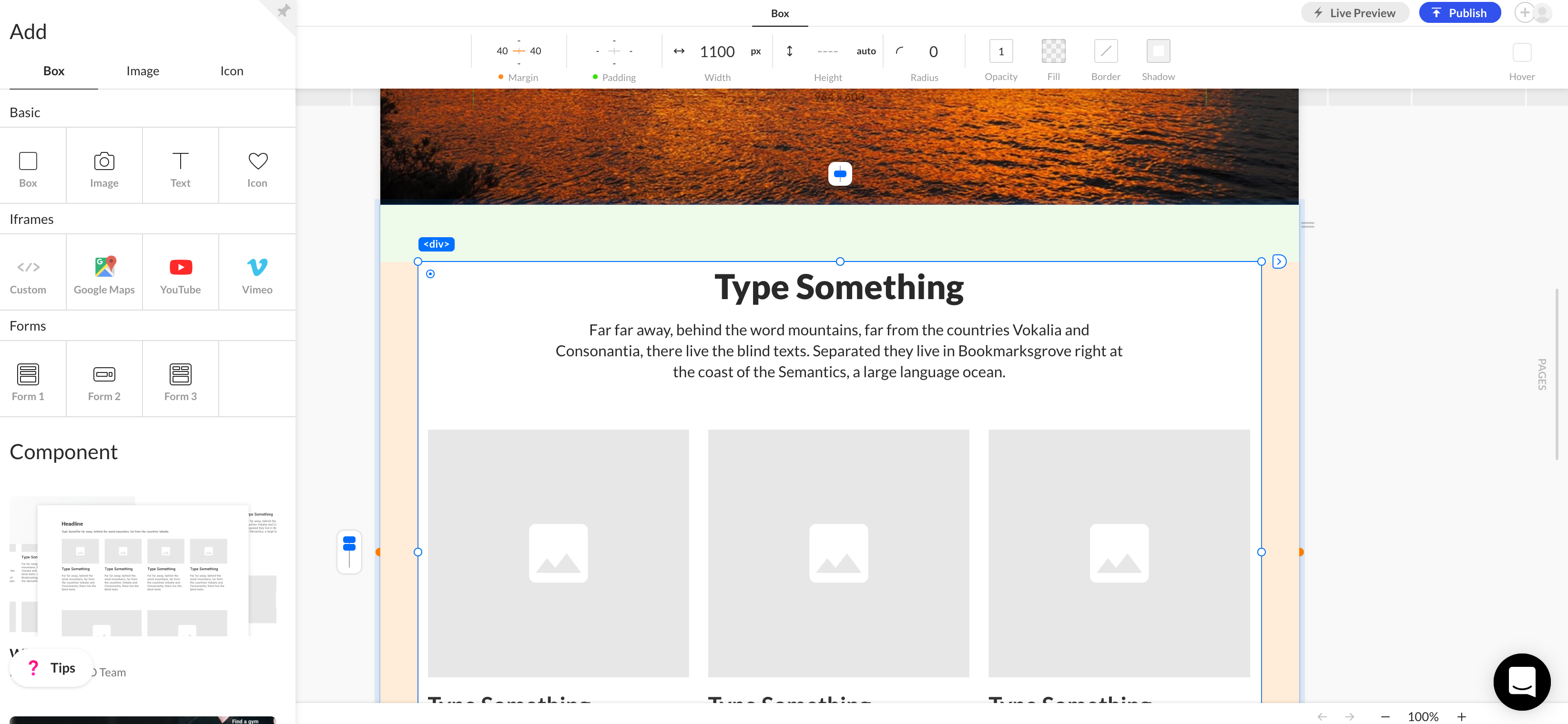Publish the site
The height and width of the screenshot is (724, 1568).
1460,13
